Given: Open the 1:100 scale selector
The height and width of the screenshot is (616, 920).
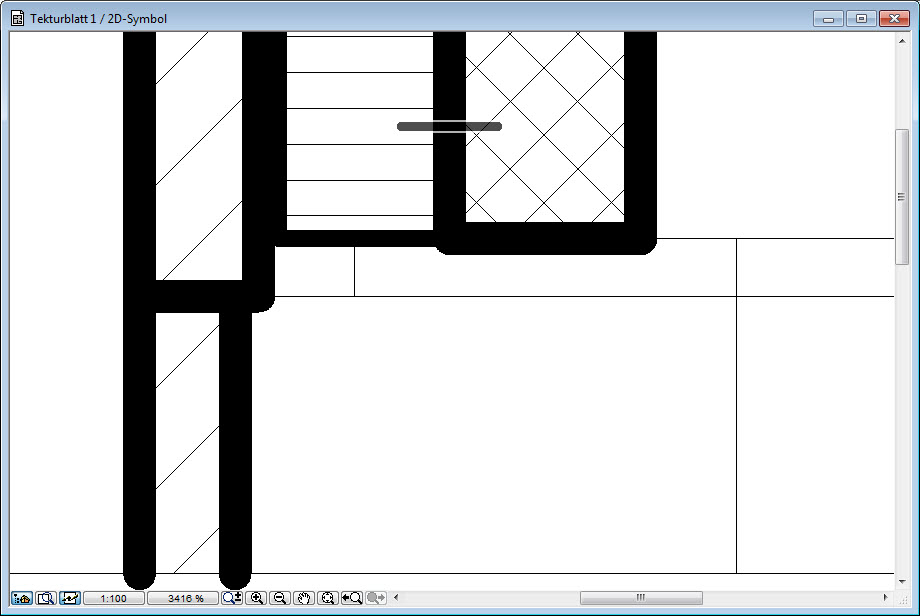Looking at the screenshot, I should tap(114, 598).
